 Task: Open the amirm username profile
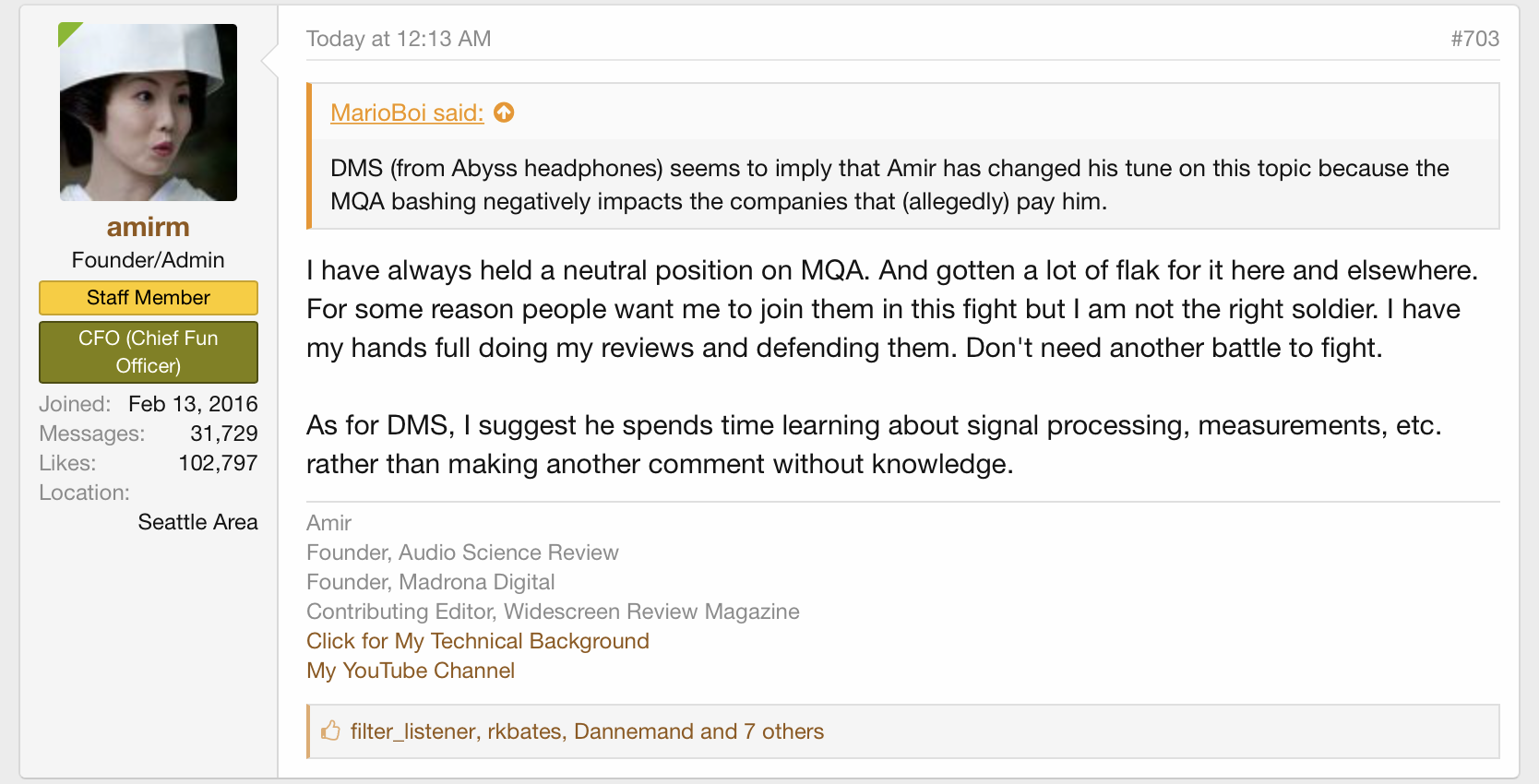coord(149,227)
